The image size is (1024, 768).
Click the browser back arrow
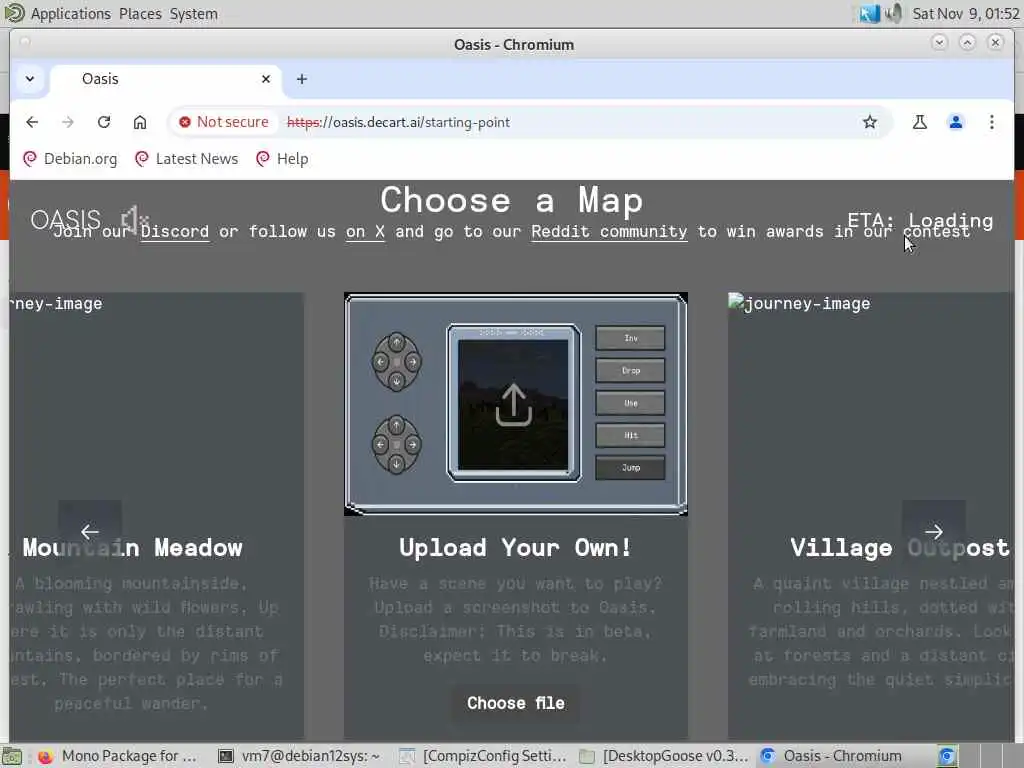click(32, 122)
